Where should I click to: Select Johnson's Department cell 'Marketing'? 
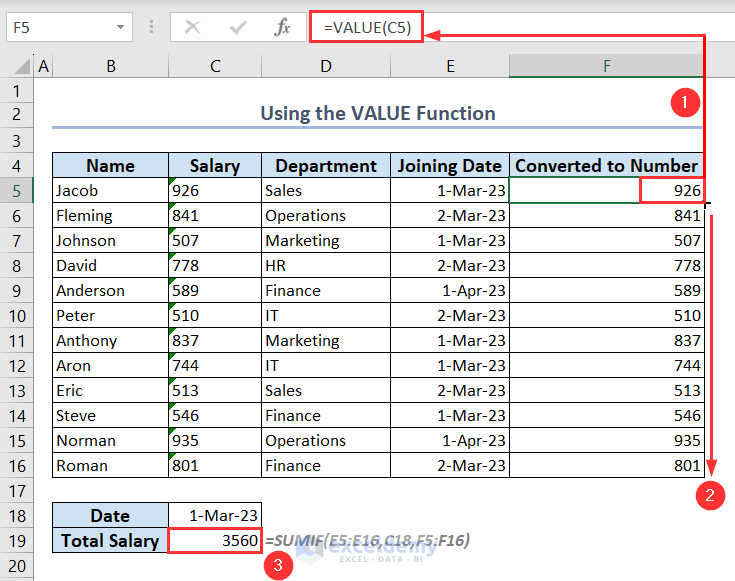[326, 241]
